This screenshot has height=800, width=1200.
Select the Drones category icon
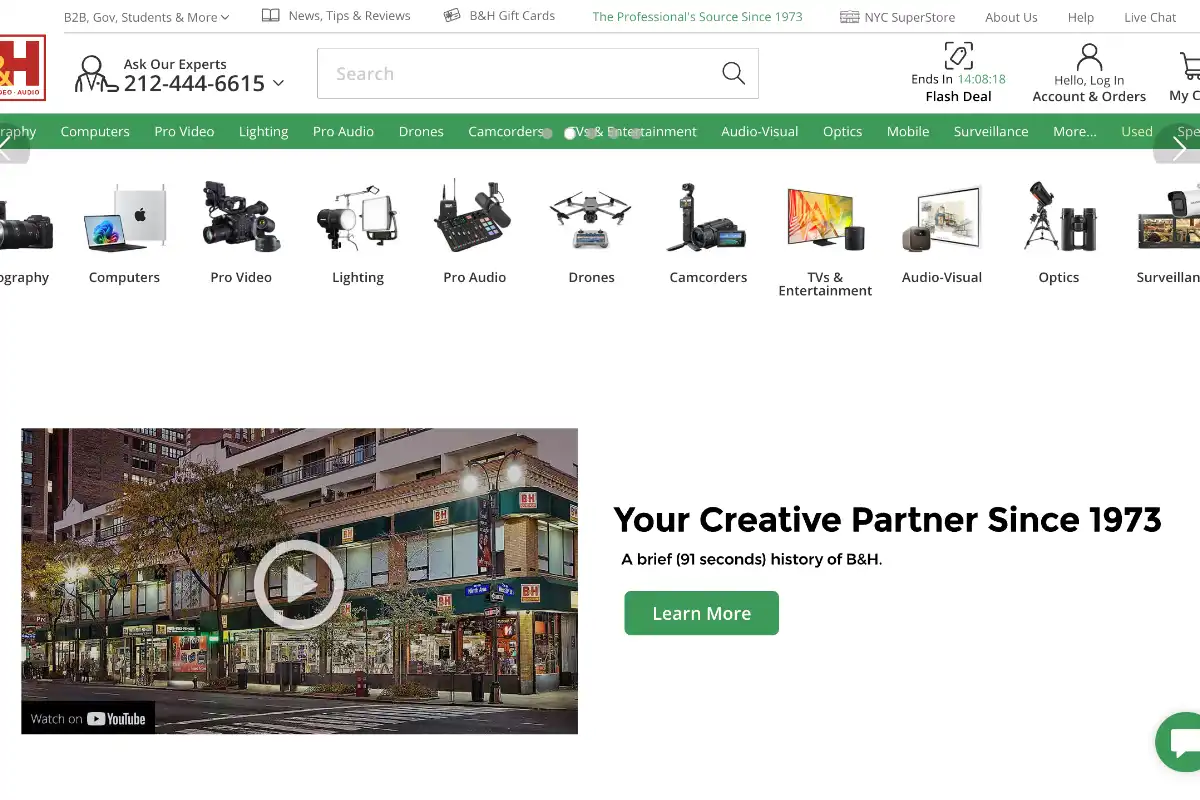point(590,217)
